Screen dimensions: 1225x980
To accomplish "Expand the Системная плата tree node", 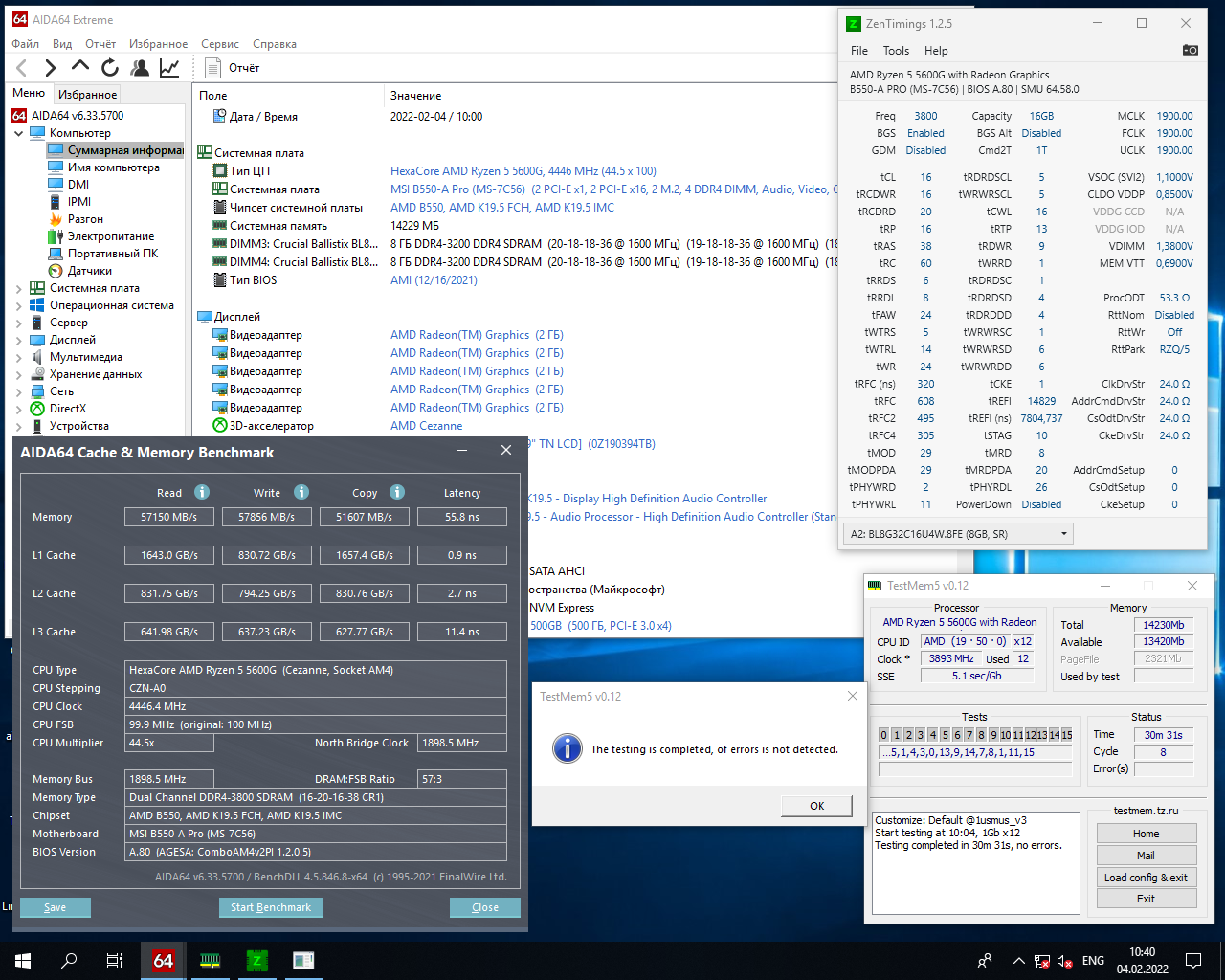I will [x=18, y=288].
